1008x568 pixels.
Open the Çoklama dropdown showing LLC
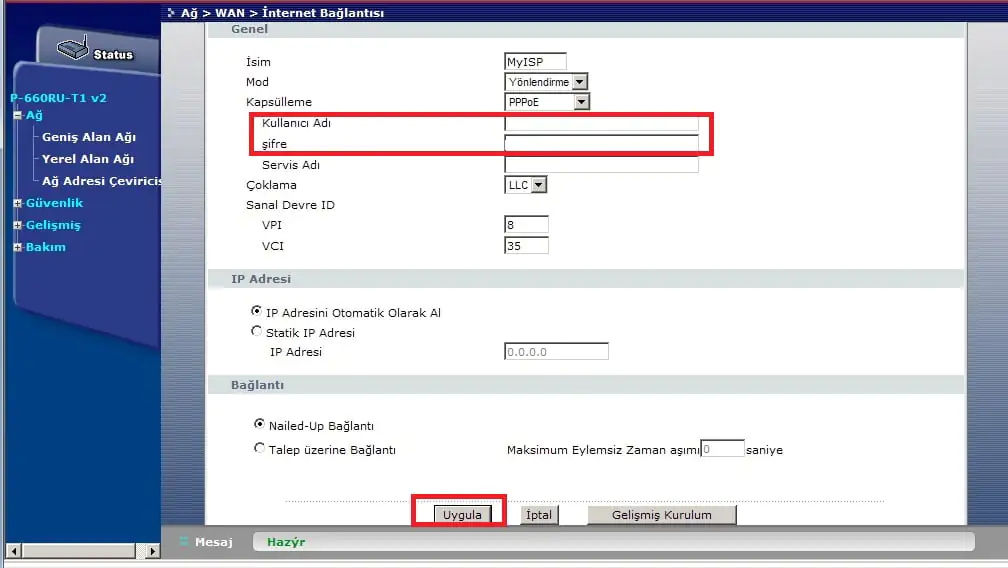[x=526, y=185]
